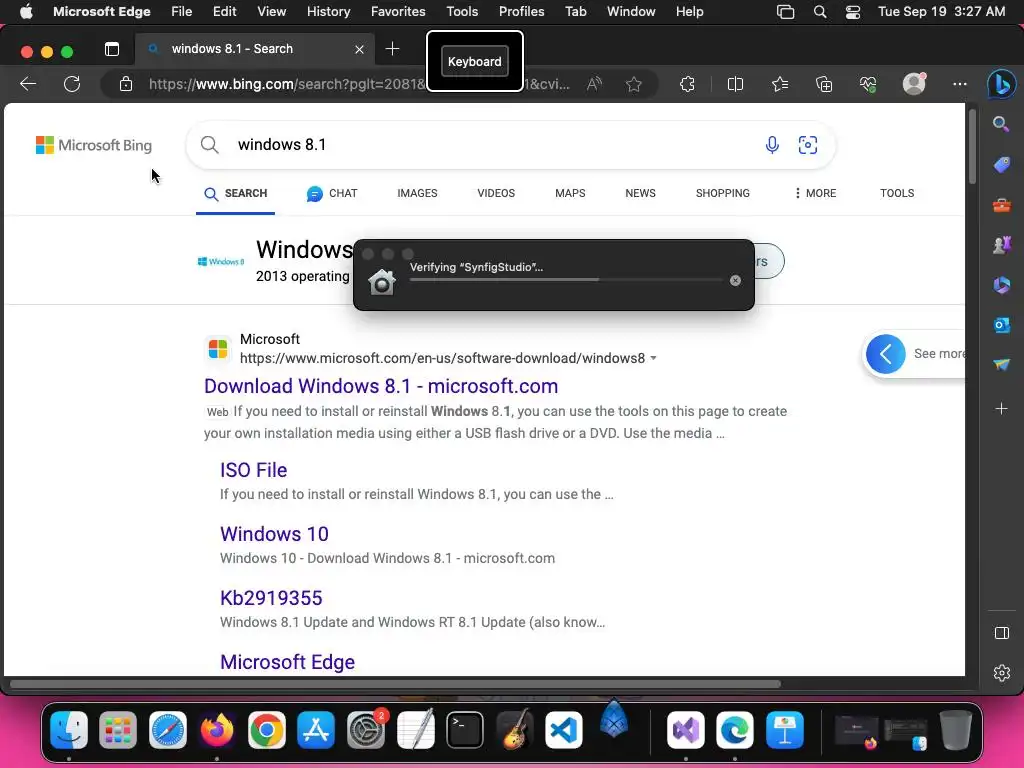
Task: Switch to the CHAT tab
Action: (x=332, y=193)
